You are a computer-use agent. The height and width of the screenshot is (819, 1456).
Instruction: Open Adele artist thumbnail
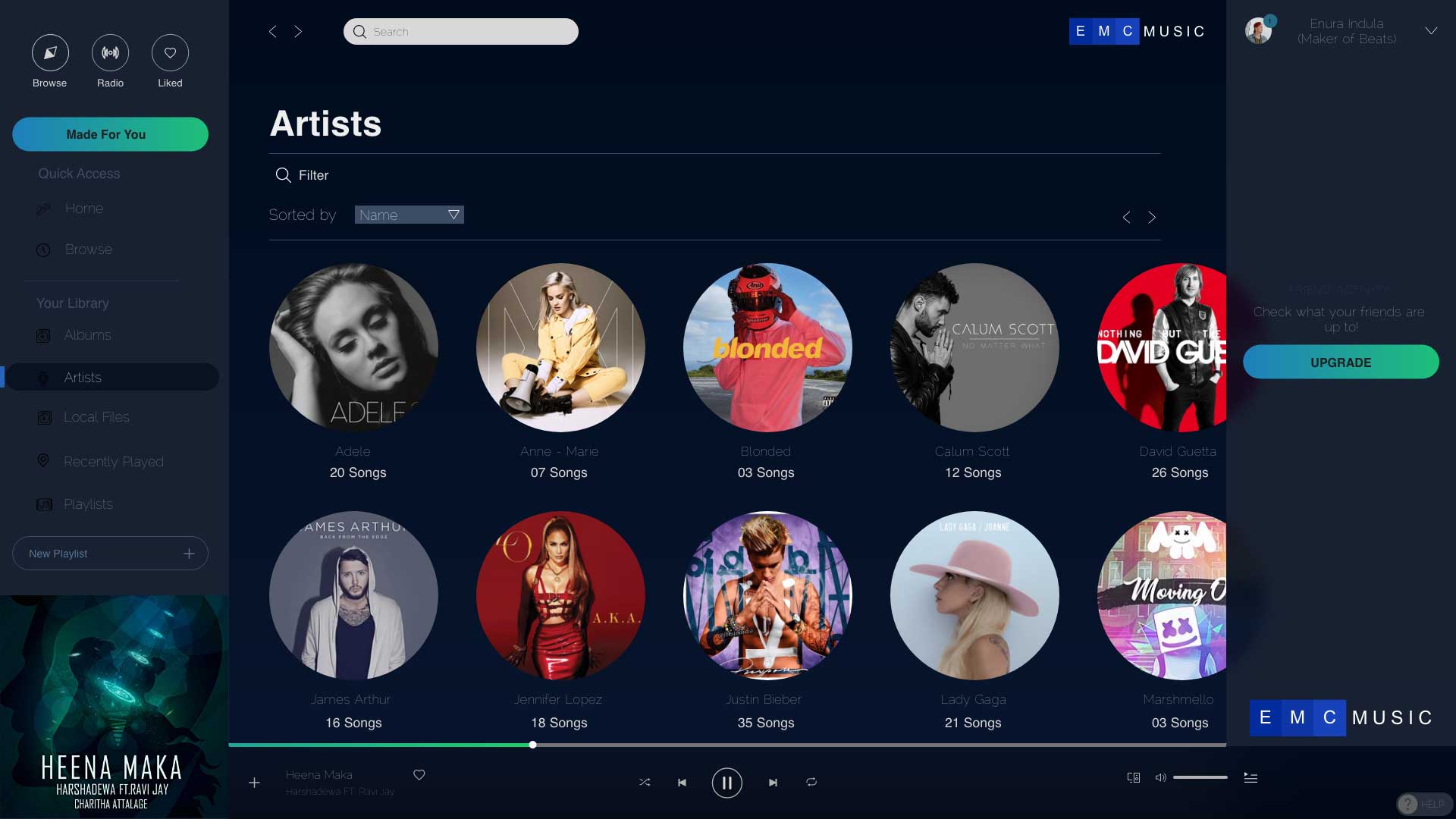pos(353,347)
